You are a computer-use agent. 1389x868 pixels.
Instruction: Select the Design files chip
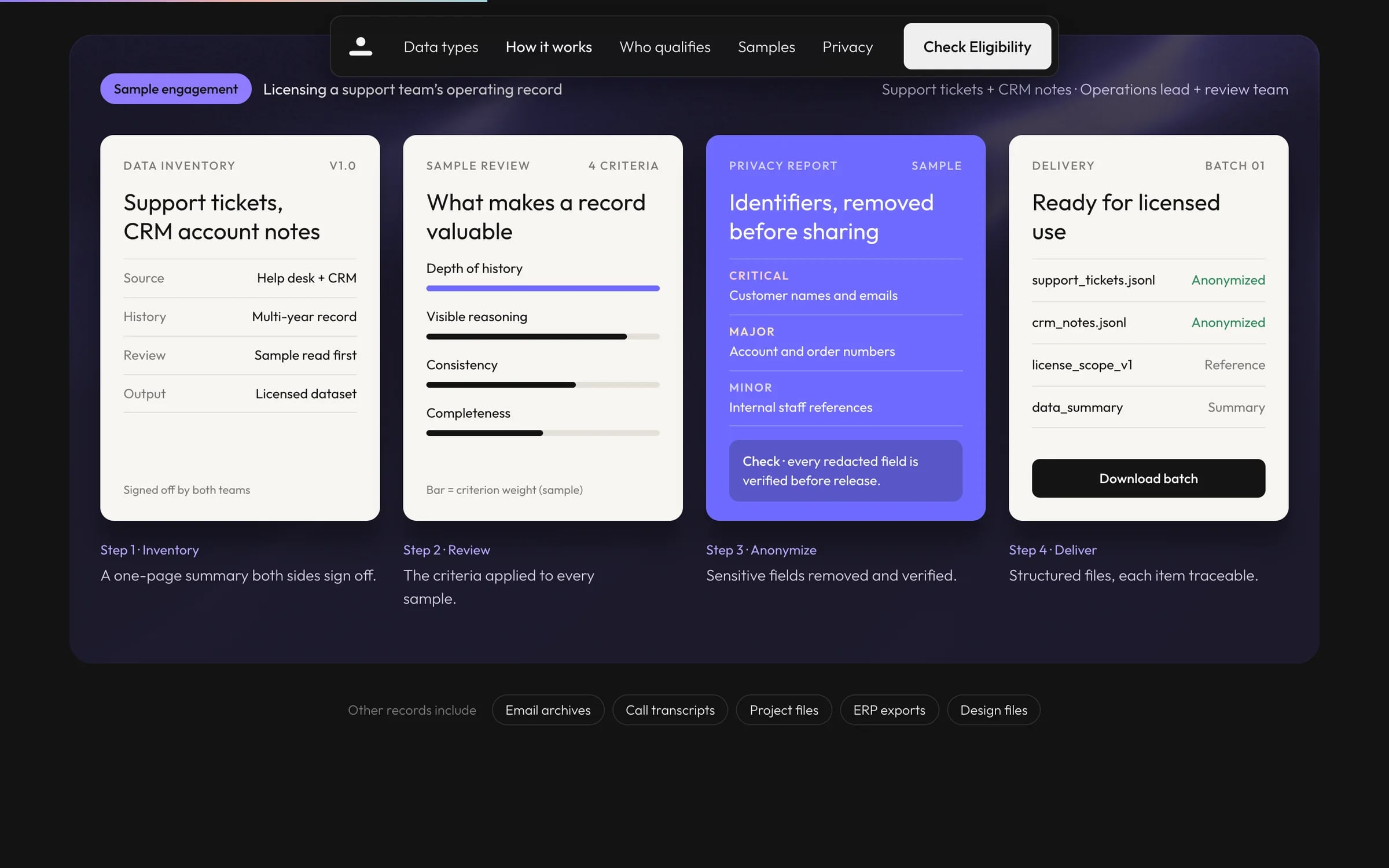[994, 709]
